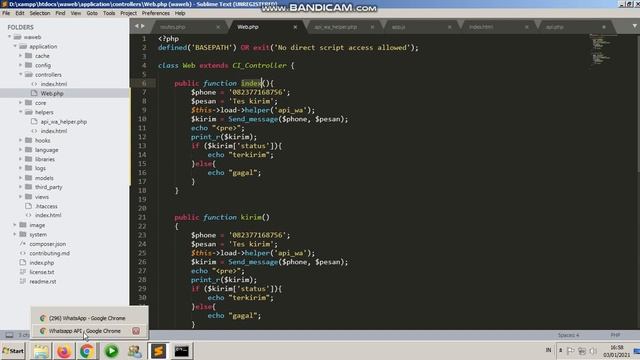Close the Whatsapp API Chrome window preview
The image size is (640, 360).
pyautogui.click(x=136, y=331)
